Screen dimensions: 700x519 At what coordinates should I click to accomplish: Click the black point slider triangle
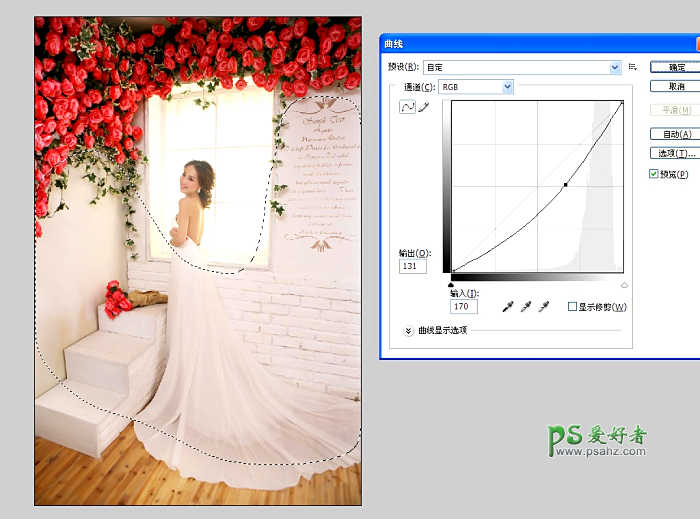click(452, 284)
